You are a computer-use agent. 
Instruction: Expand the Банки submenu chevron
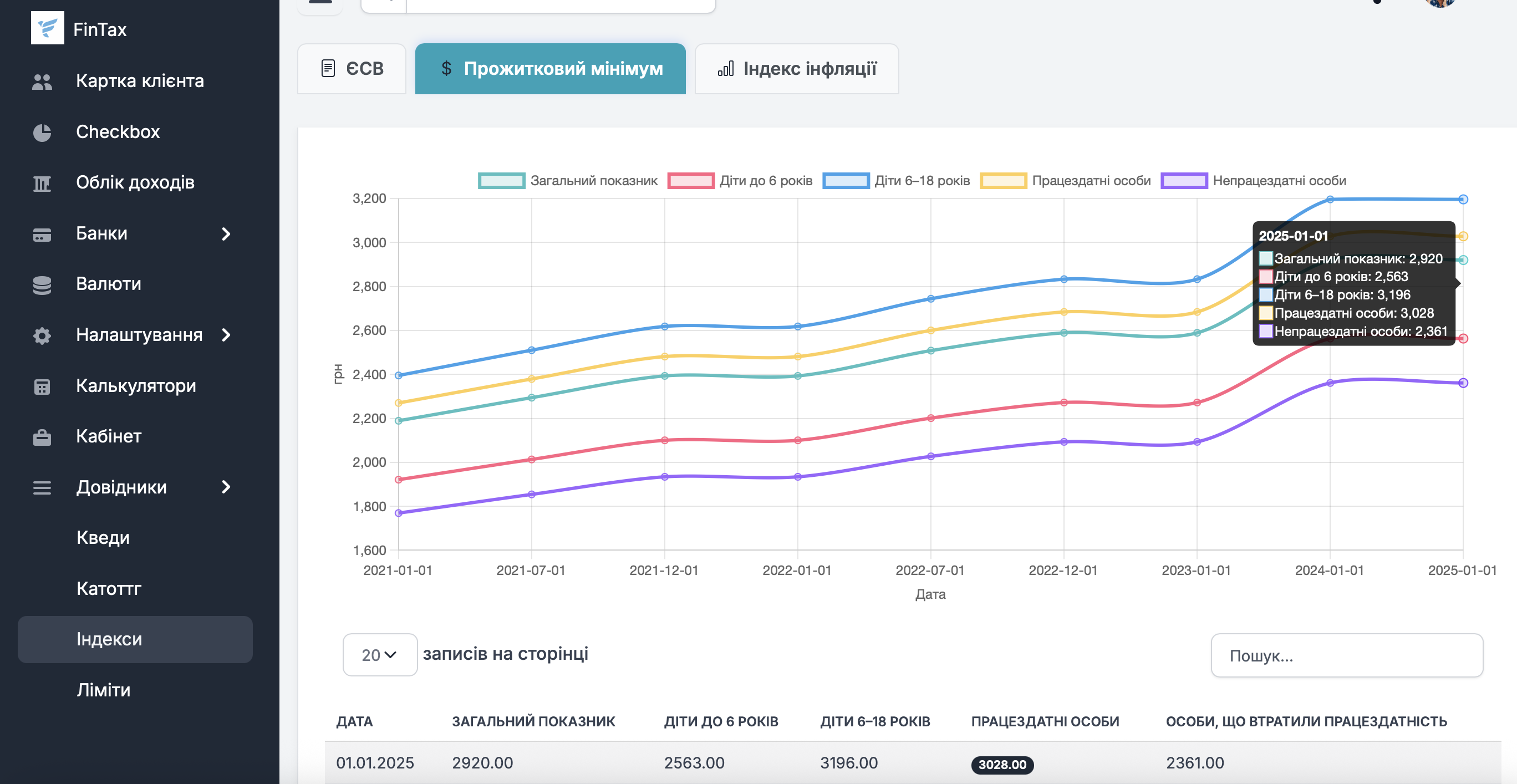(x=226, y=234)
